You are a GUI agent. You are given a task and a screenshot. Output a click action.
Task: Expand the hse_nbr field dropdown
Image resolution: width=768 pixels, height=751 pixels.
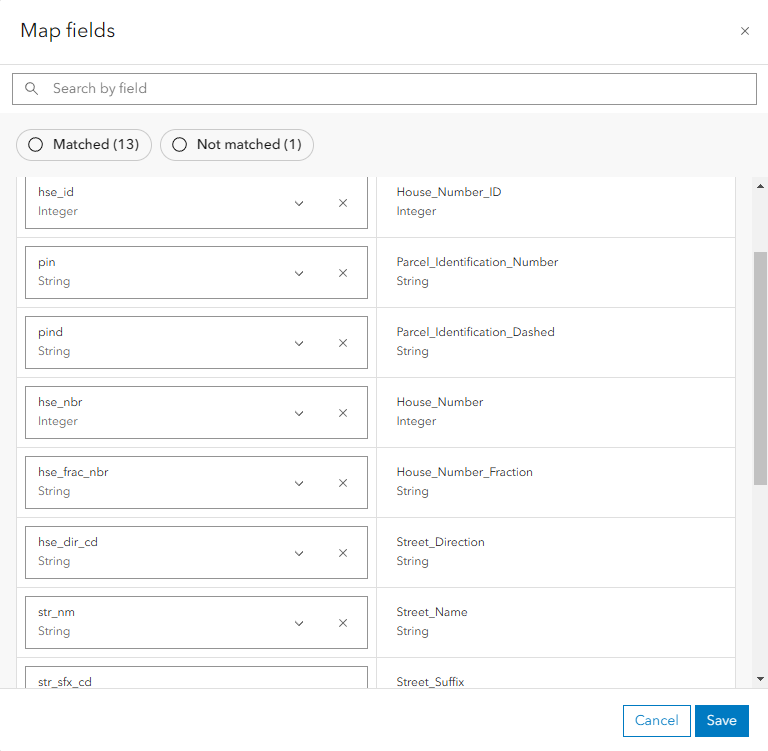299,413
